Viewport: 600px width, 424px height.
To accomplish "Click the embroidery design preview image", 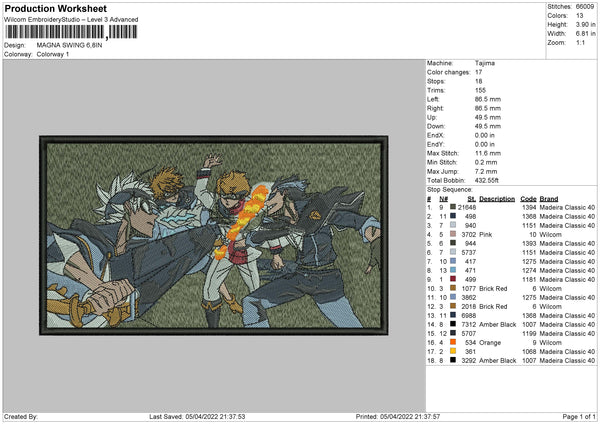I will point(214,235).
